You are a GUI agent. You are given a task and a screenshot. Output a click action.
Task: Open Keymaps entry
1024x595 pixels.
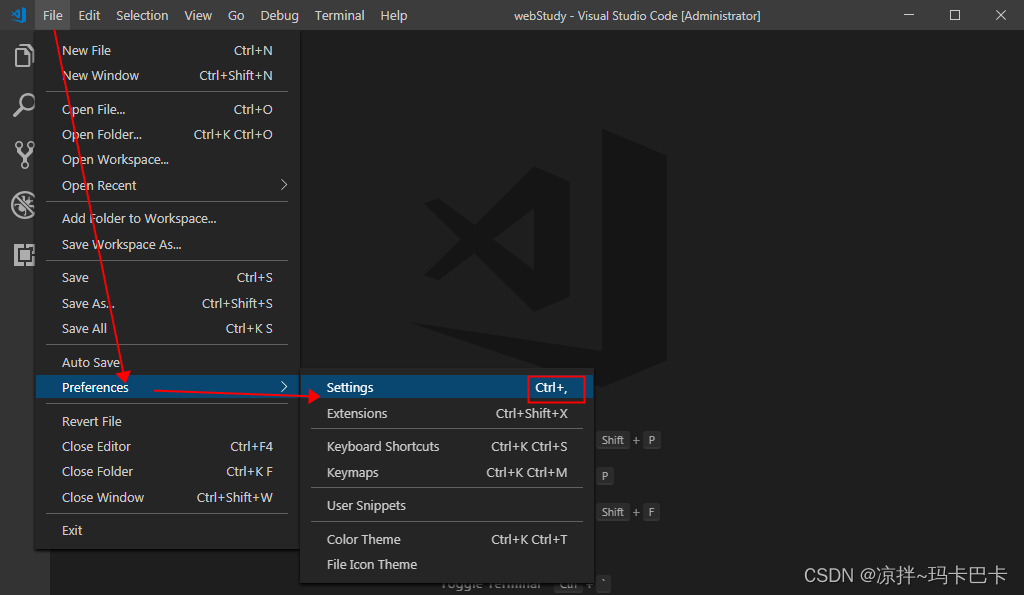point(447,472)
